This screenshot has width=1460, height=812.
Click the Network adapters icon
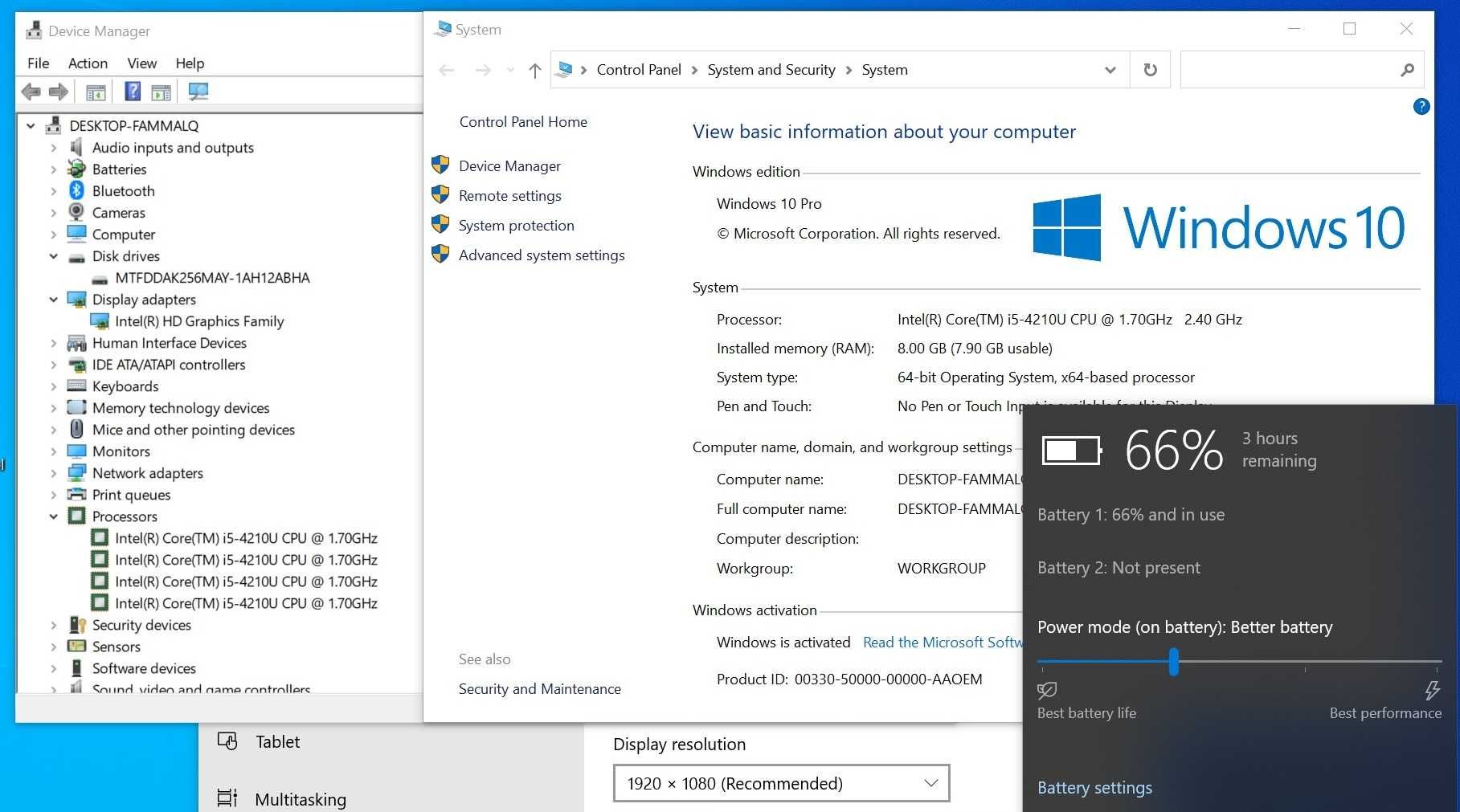click(x=76, y=472)
